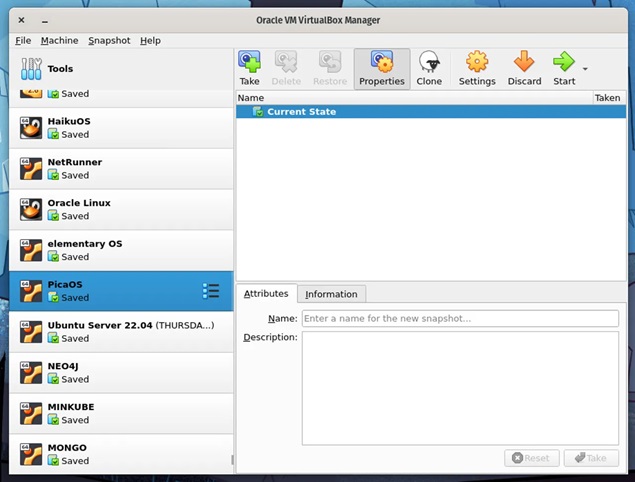Viewport: 635px width, 482px height.
Task: Open the Machine menu
Action: coord(60,41)
